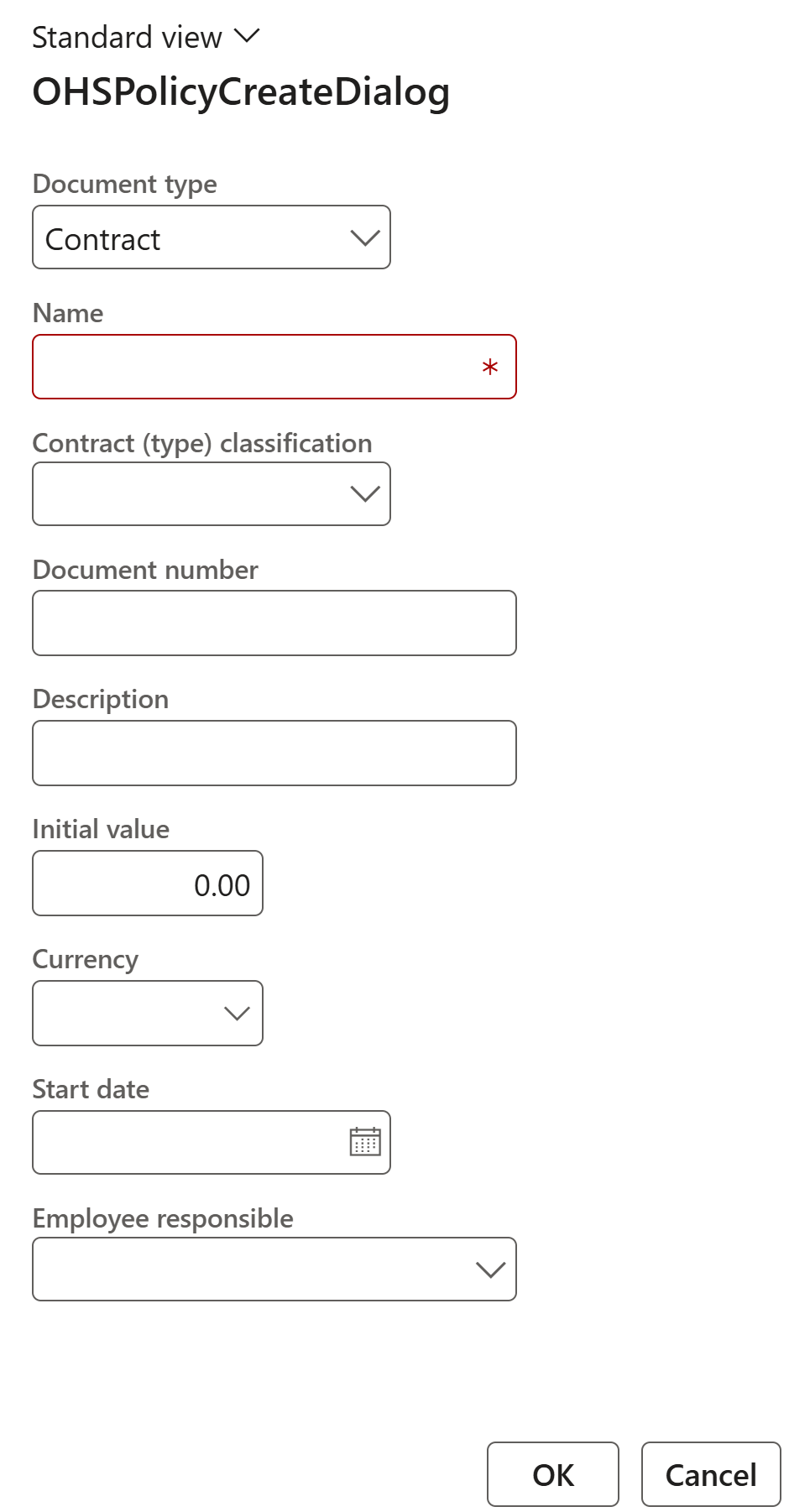Click the OHSPolicyCreateDialog heading

click(241, 92)
